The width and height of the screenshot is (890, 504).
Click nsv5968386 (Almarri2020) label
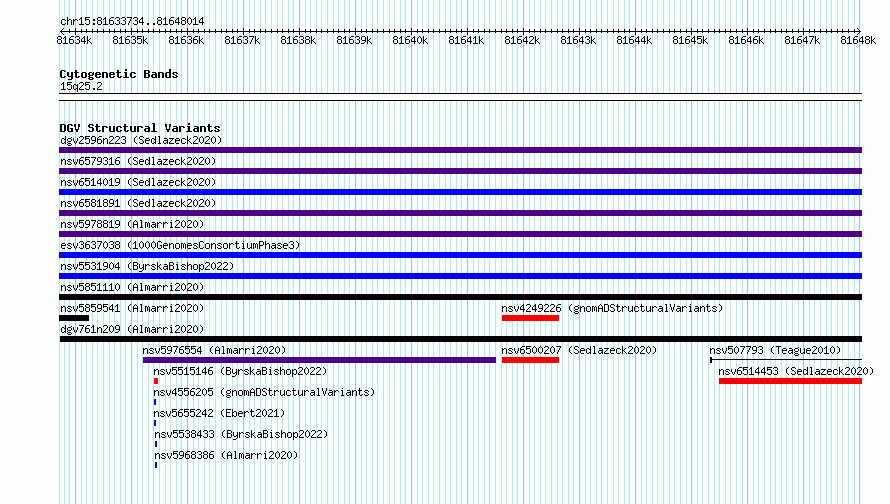tap(226, 455)
